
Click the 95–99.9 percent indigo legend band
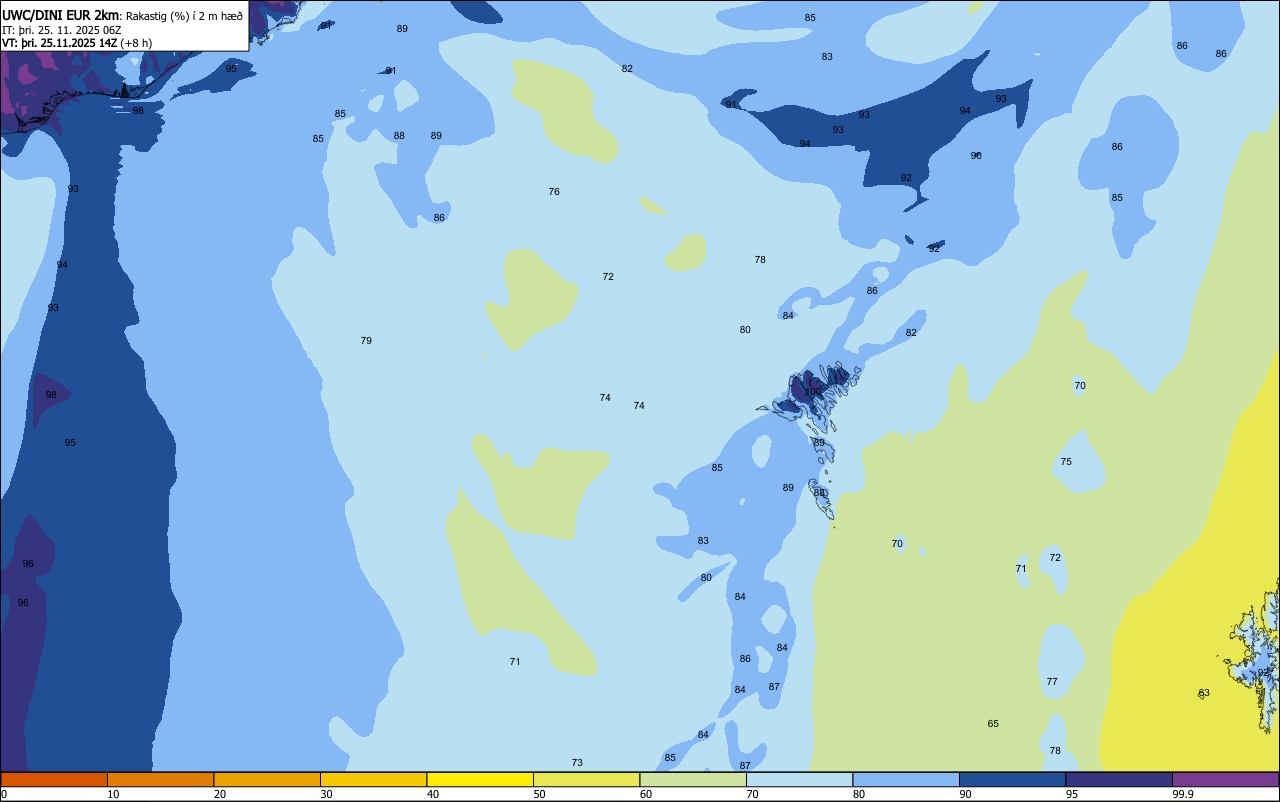click(1119, 779)
